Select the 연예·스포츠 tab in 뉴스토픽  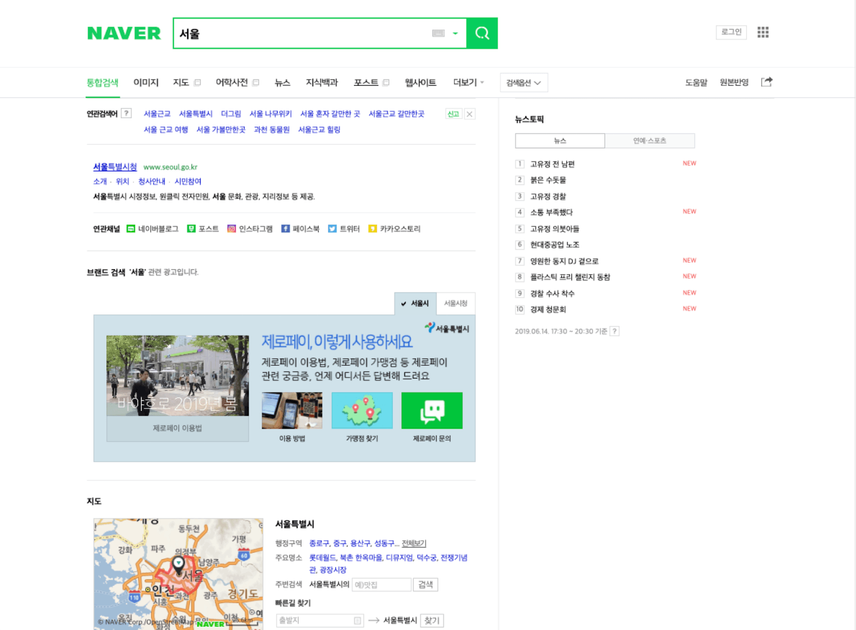coord(650,141)
